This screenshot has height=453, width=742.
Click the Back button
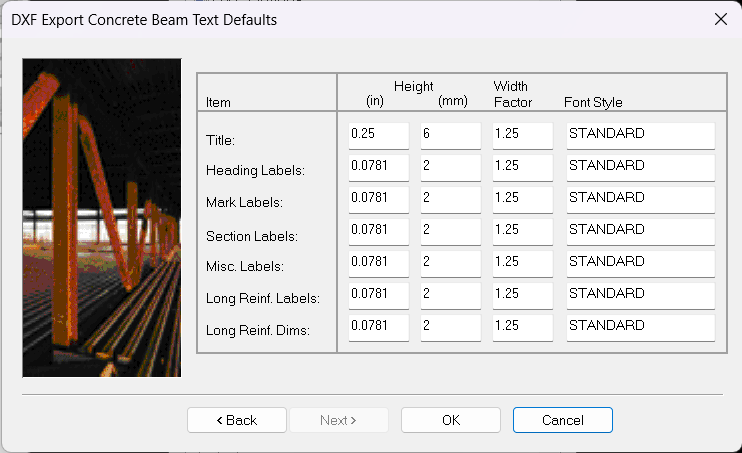coord(237,420)
